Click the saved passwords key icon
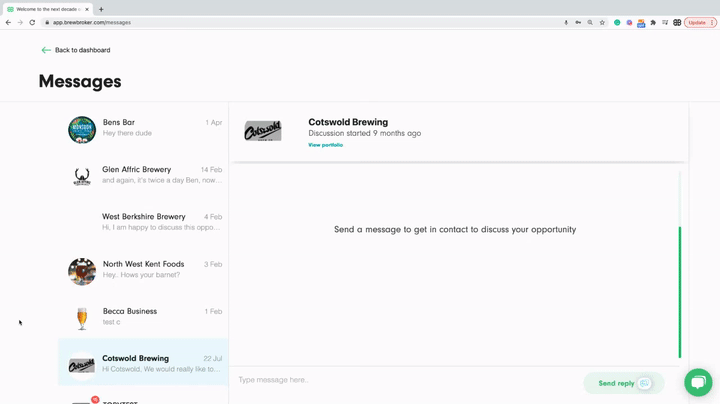Screen dimensions: 720x404 [x=578, y=22]
